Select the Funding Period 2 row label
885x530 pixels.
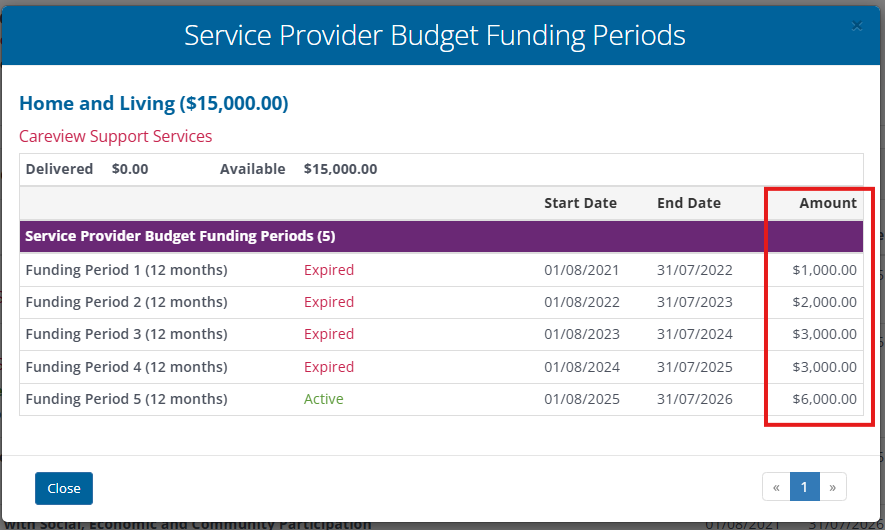(126, 302)
